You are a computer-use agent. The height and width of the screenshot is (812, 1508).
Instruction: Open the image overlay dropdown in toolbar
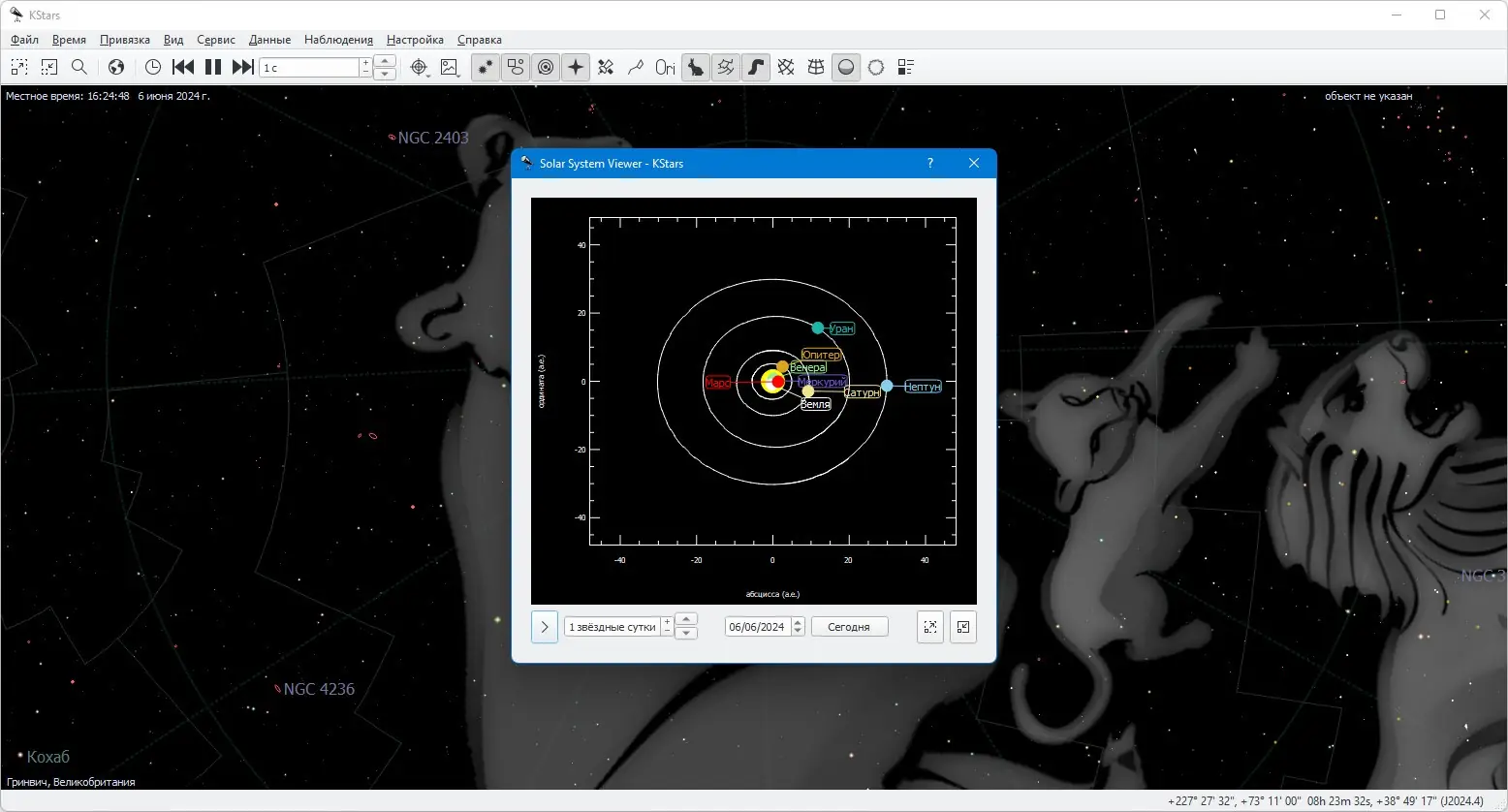[450, 67]
